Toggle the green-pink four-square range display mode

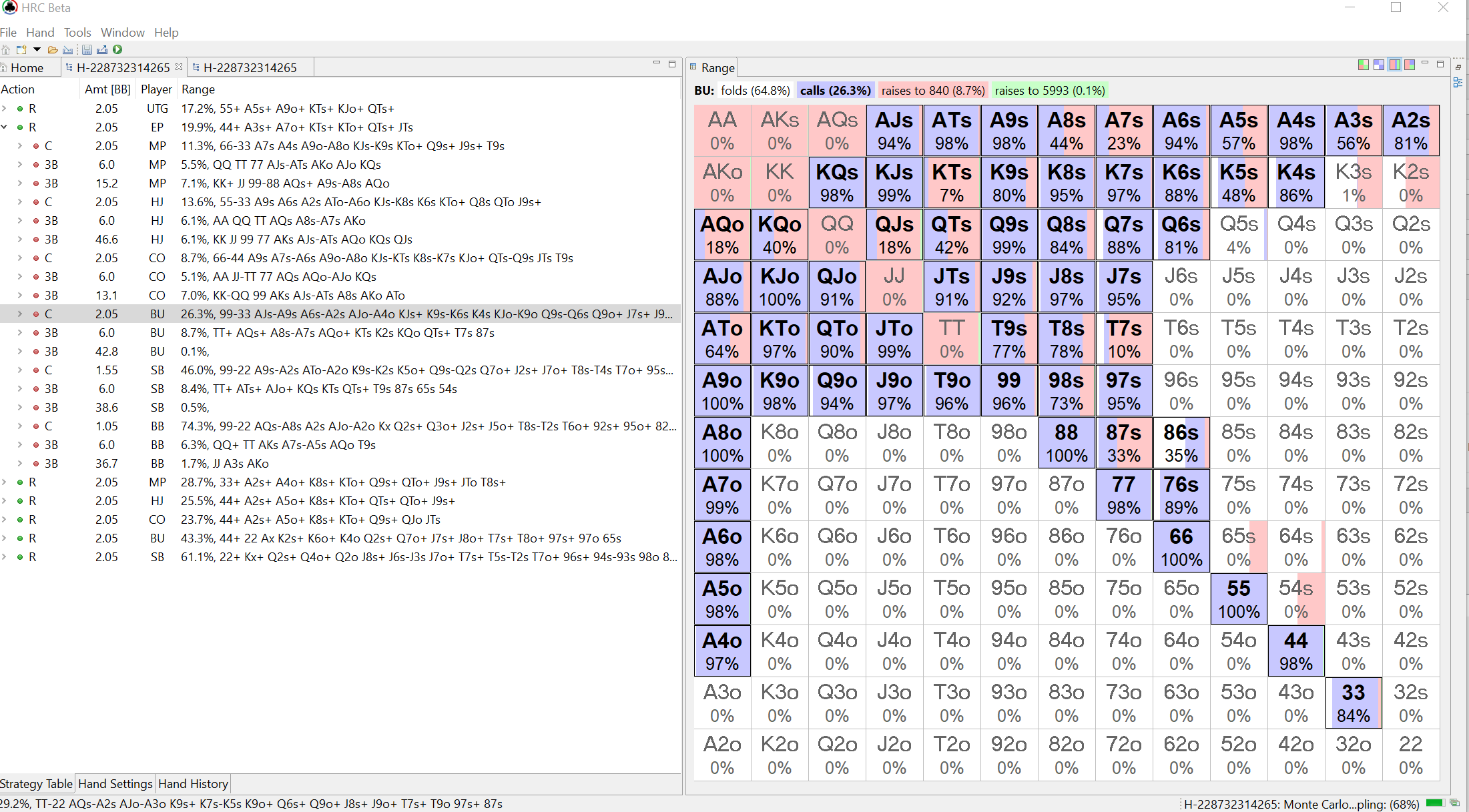tap(1364, 65)
